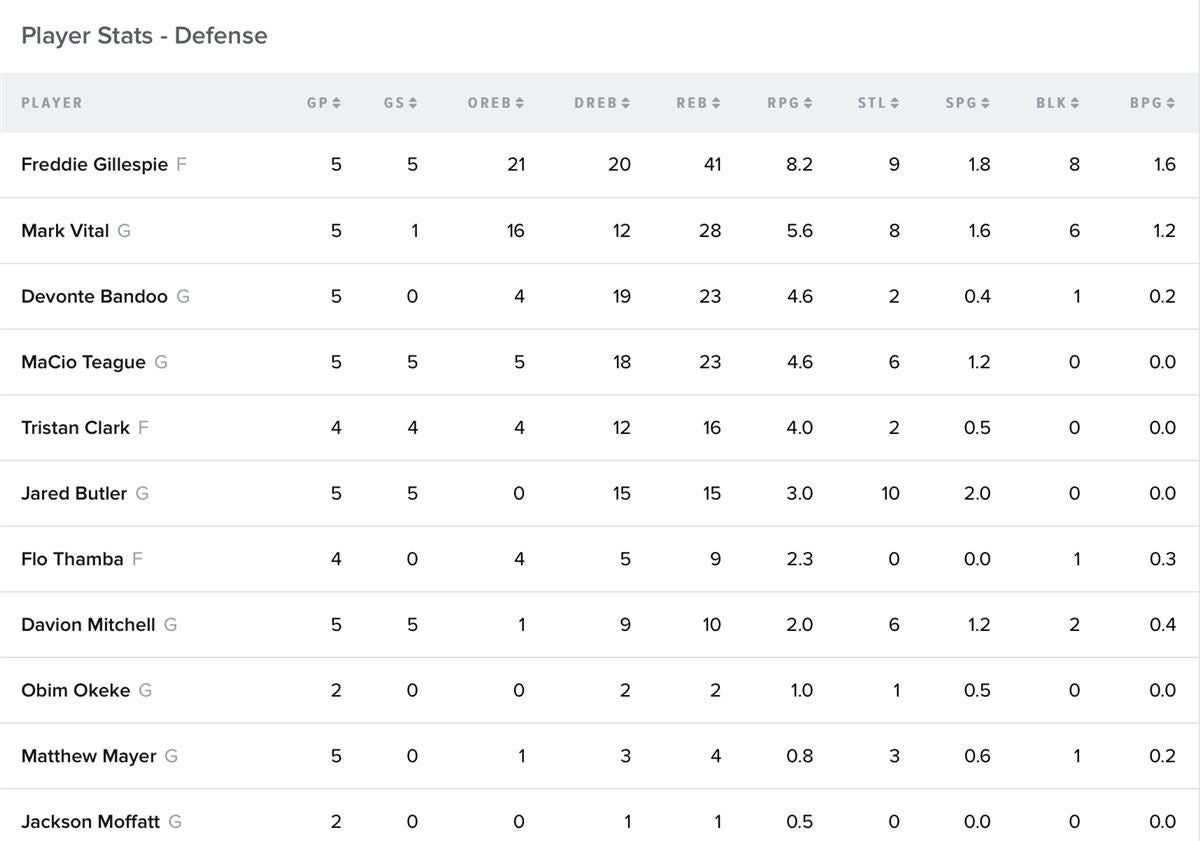Open Freddie Gillespie player link
This screenshot has width=1200, height=841.
pos(94,164)
